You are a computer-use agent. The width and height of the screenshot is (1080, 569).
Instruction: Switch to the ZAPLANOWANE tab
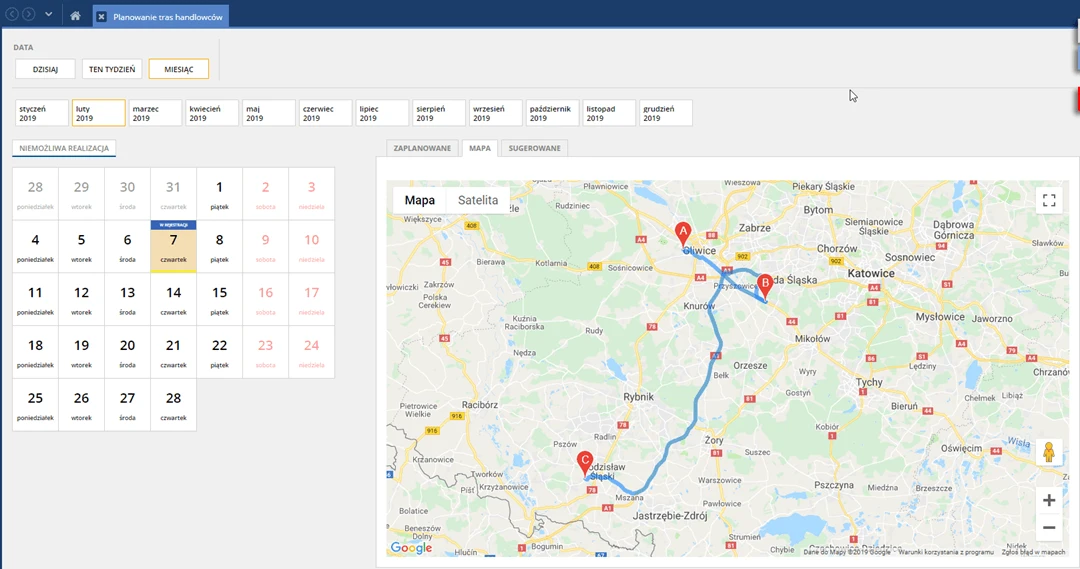422,148
